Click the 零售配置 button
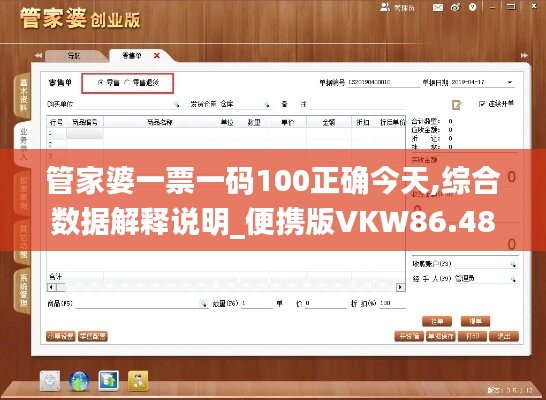This screenshot has height=400, width=546. (x=93, y=336)
